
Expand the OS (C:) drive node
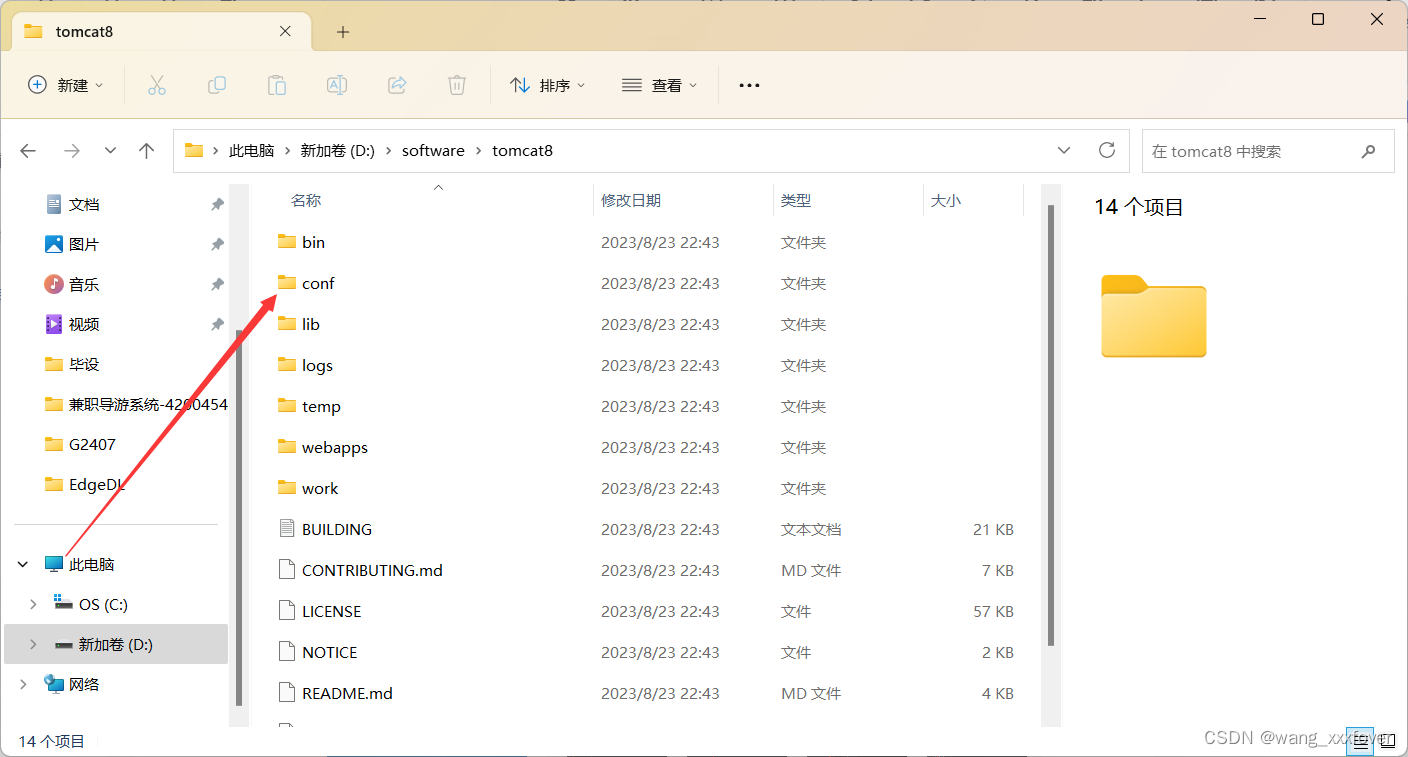coord(33,605)
